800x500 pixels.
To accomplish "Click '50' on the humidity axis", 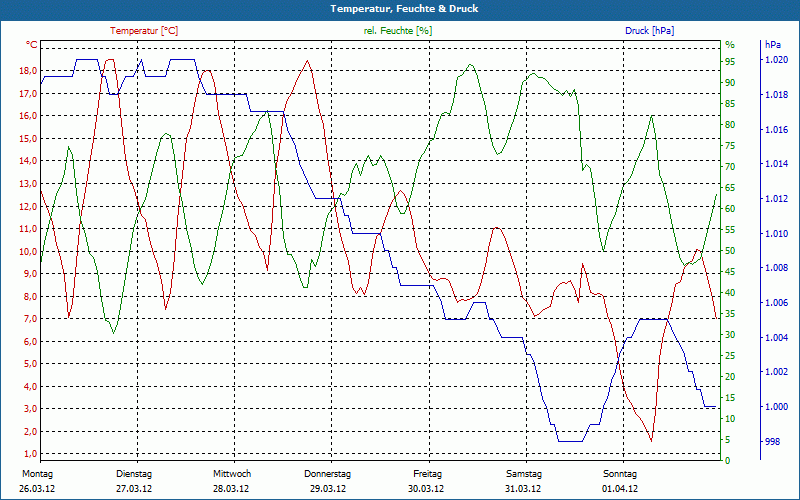I will pos(730,251).
